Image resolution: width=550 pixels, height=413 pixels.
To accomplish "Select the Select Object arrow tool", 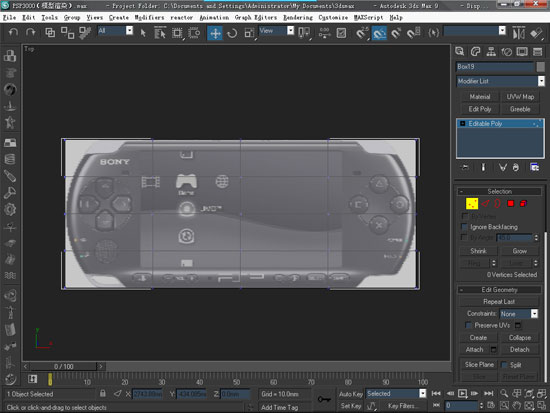I will click(143, 33).
